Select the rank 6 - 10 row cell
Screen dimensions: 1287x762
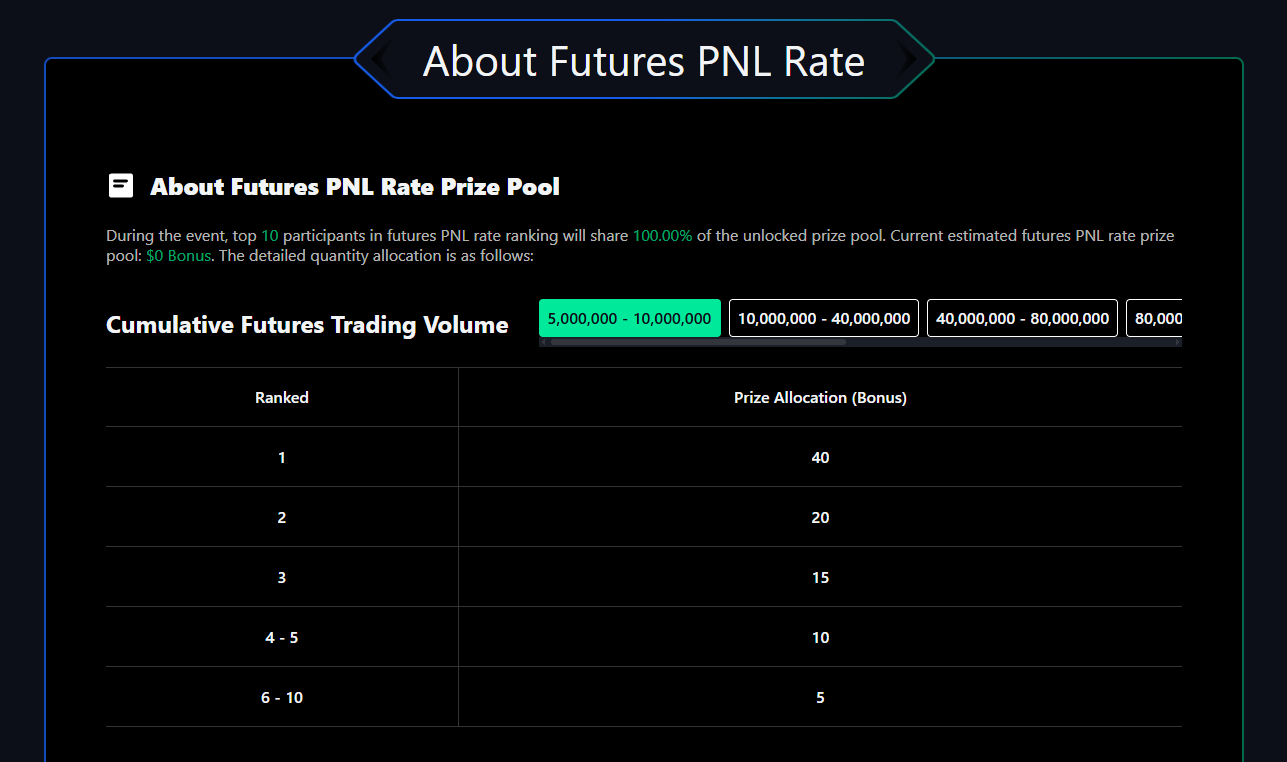pos(282,697)
